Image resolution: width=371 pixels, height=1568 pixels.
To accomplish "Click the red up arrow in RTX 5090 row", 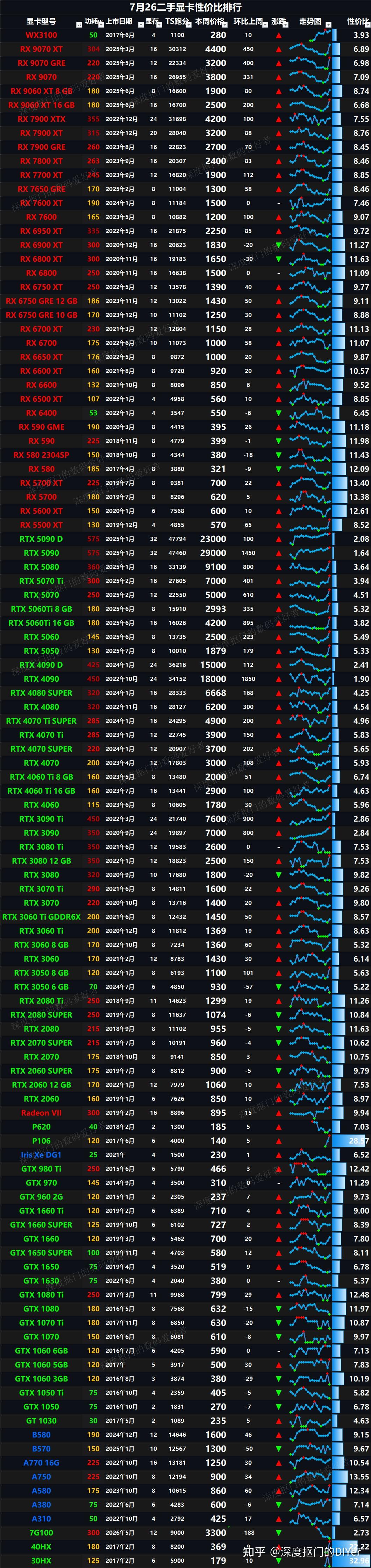I will point(279,553).
